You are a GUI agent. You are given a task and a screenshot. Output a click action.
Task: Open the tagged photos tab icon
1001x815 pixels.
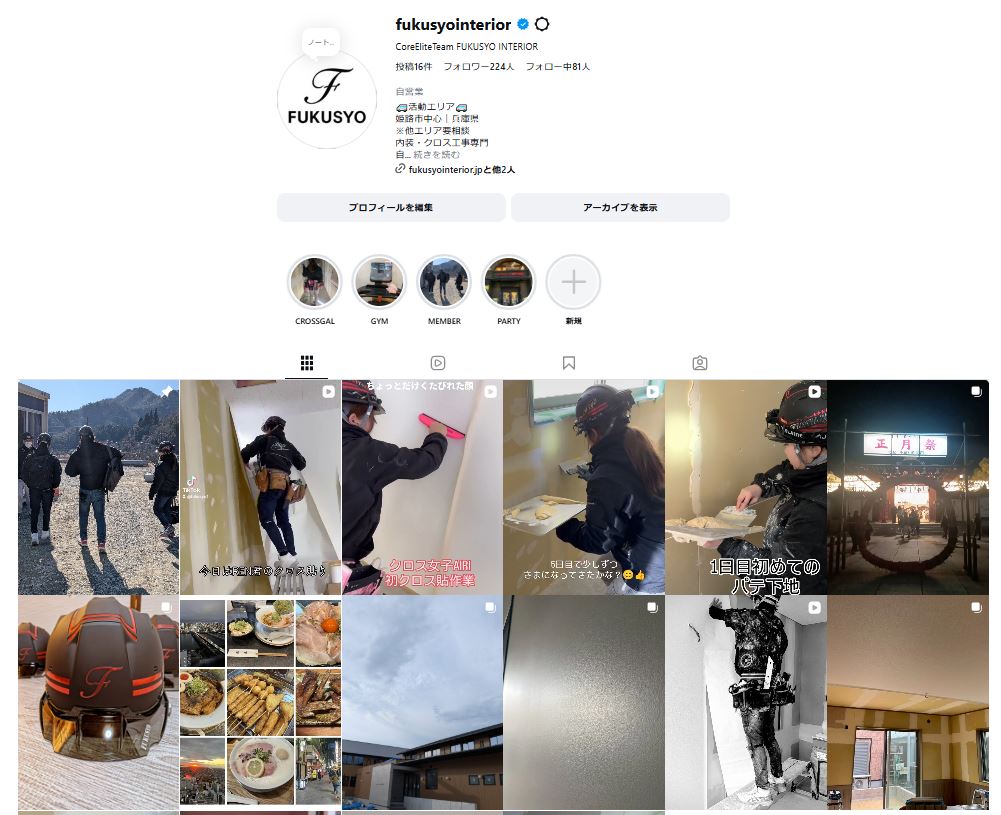click(x=700, y=363)
